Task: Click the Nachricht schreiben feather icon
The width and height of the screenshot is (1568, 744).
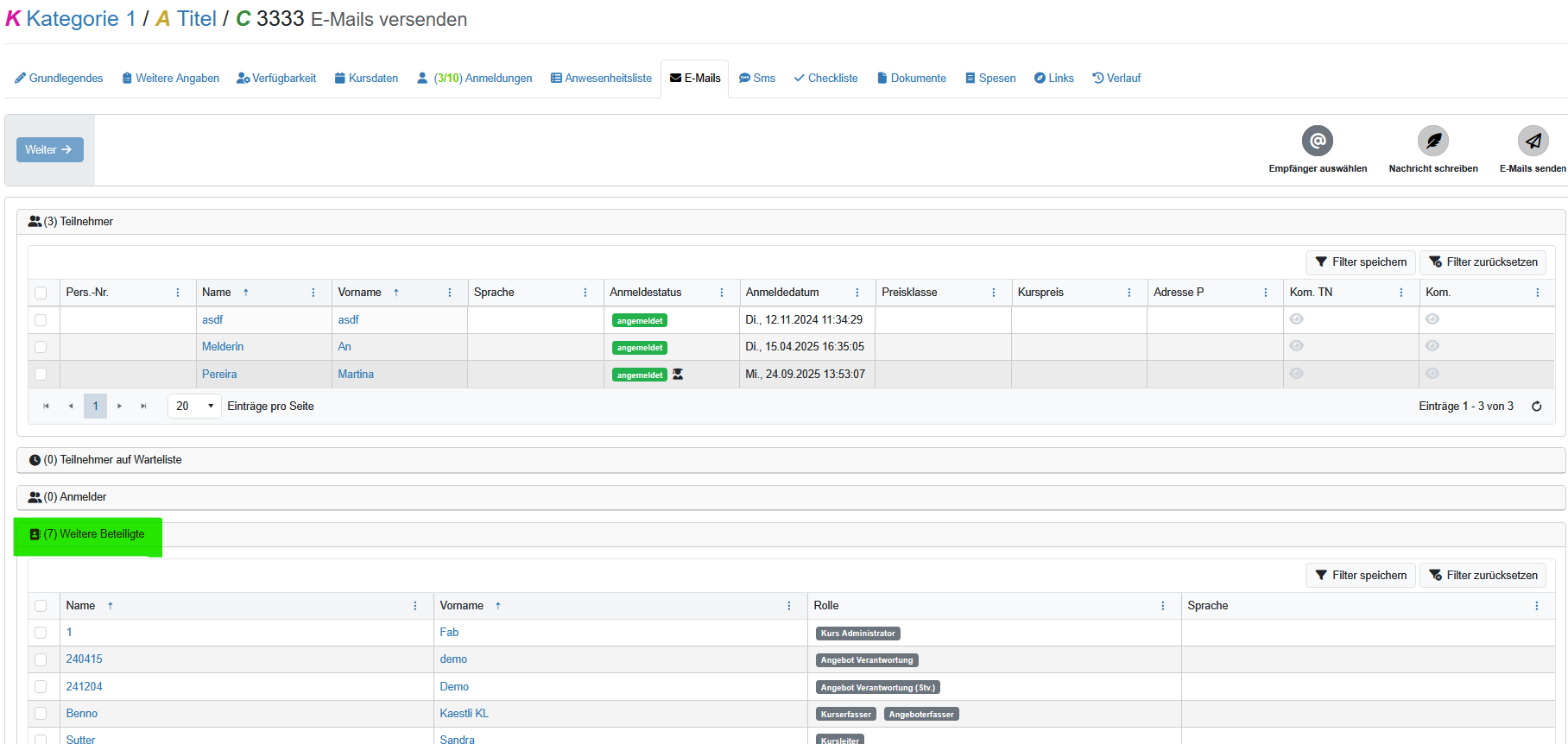Action: coord(1432,141)
